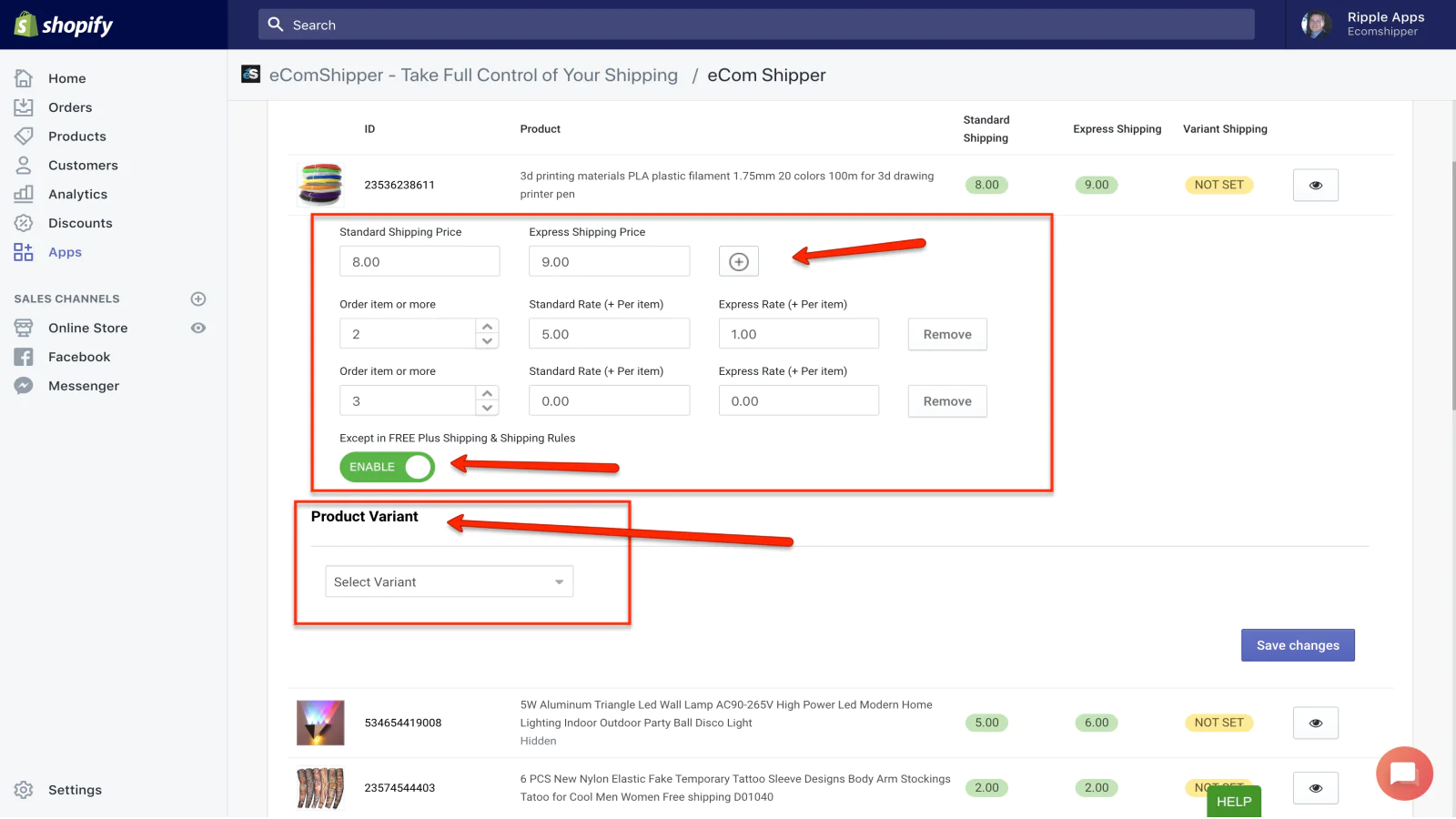
Task: Decrease second order item count stepper
Action: pyautogui.click(x=488, y=408)
